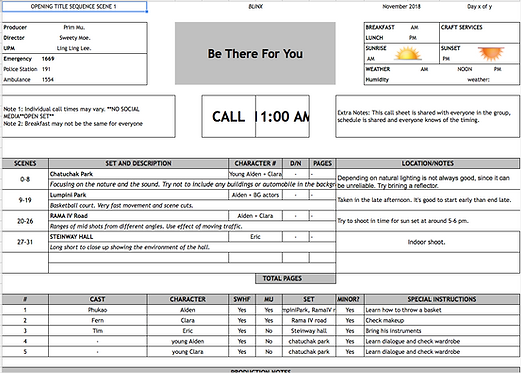
Task: Click the CAST column header
Action: 98,299
